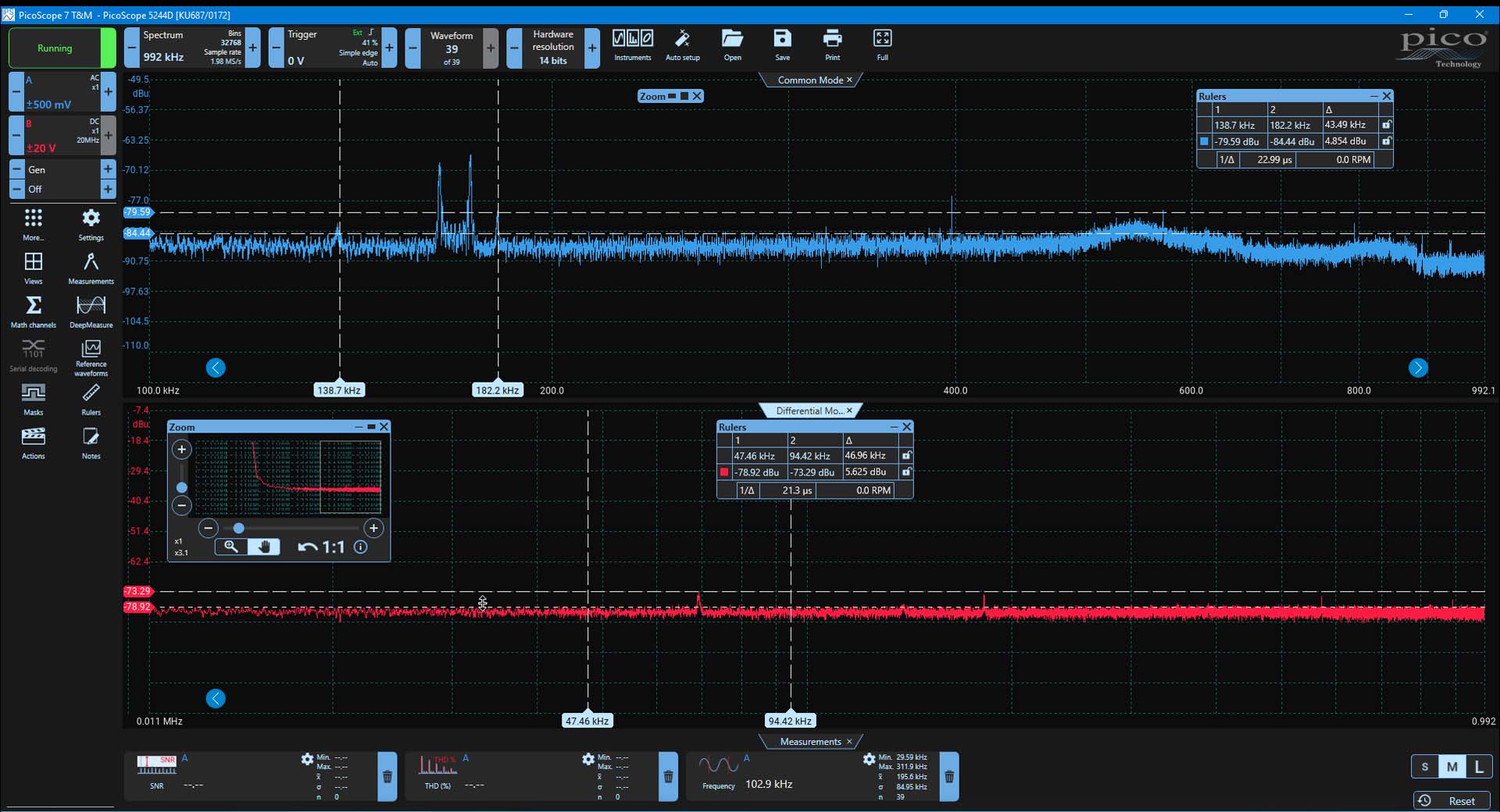
Task: Open the zoom info icon
Action: click(x=360, y=547)
